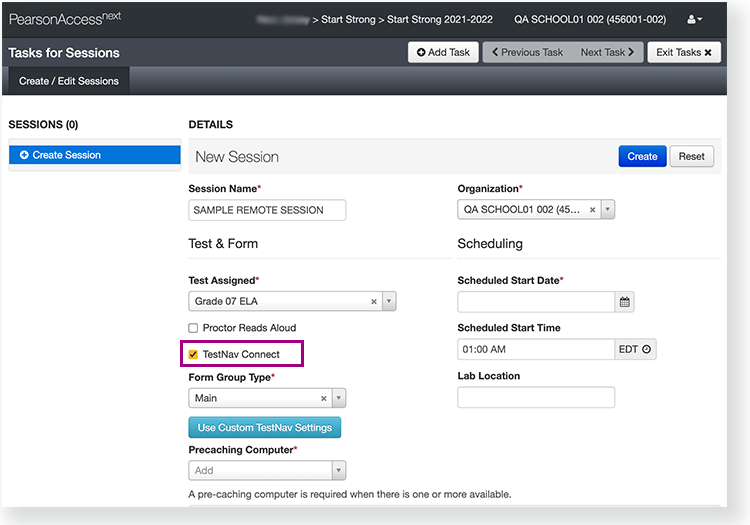Open the Scheduled Start Date calendar icon
Screen dimensions: 750x525
(625, 302)
